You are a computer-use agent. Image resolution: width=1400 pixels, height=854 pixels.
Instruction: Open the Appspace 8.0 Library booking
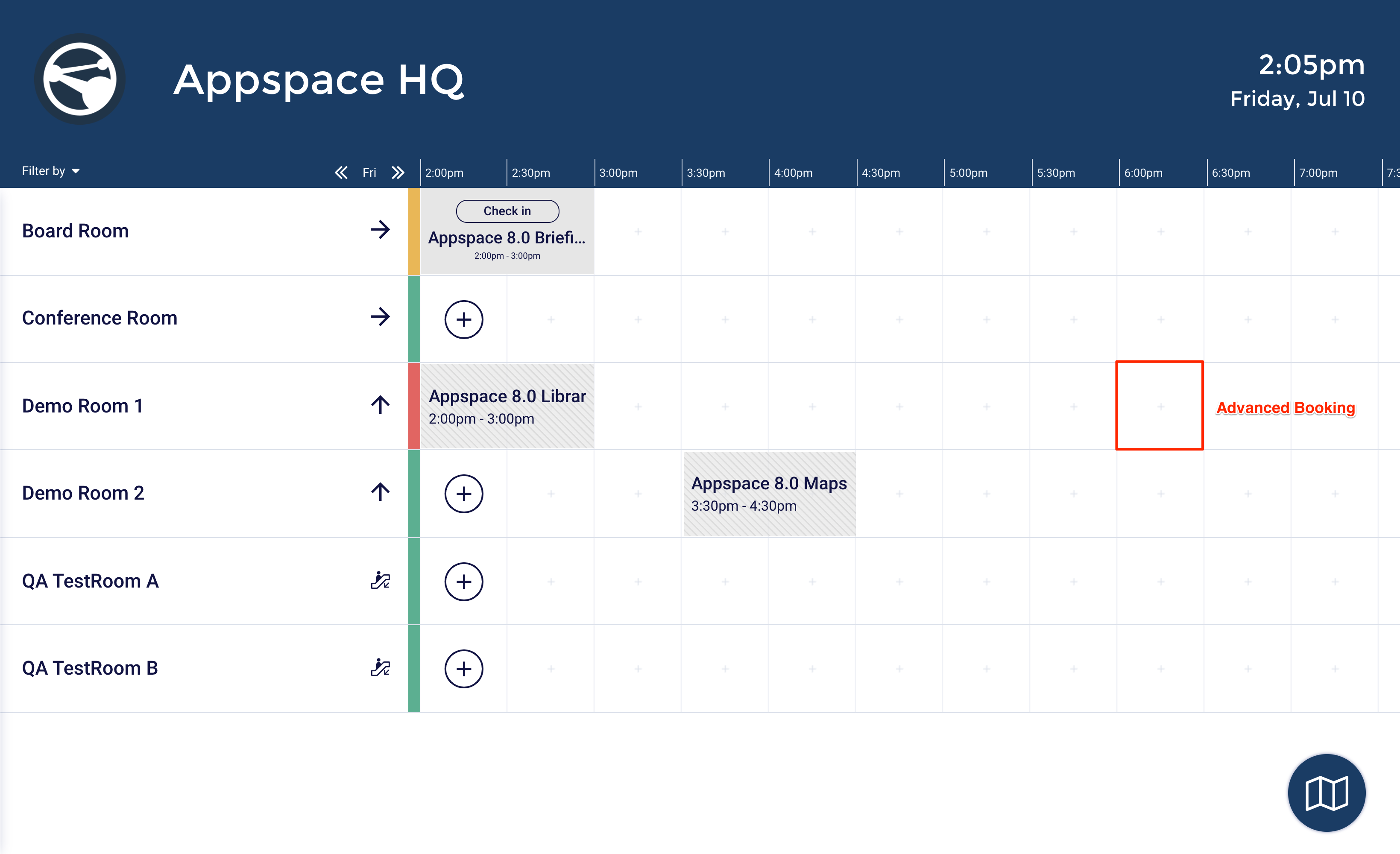point(507,406)
